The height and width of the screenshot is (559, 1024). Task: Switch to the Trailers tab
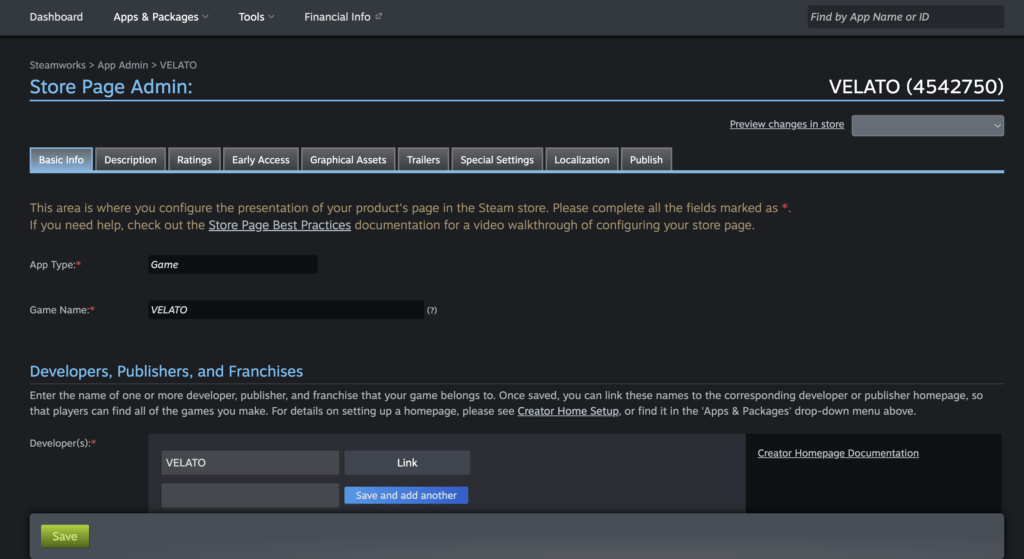[423, 160]
